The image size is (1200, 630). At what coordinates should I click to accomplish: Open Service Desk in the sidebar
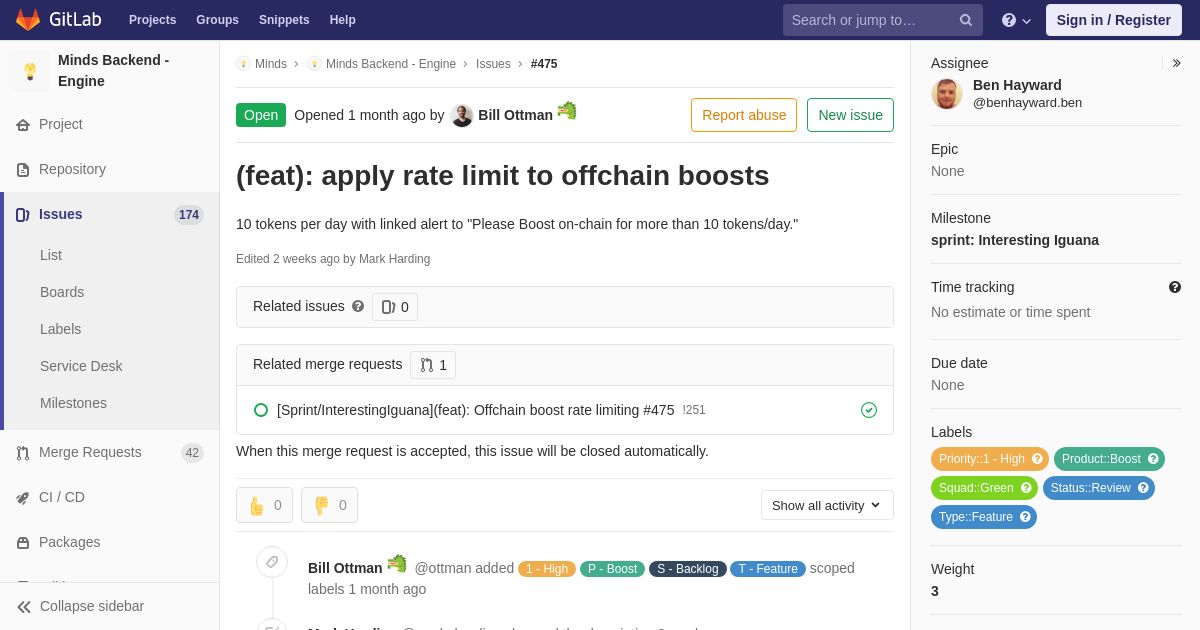pyautogui.click(x=81, y=366)
